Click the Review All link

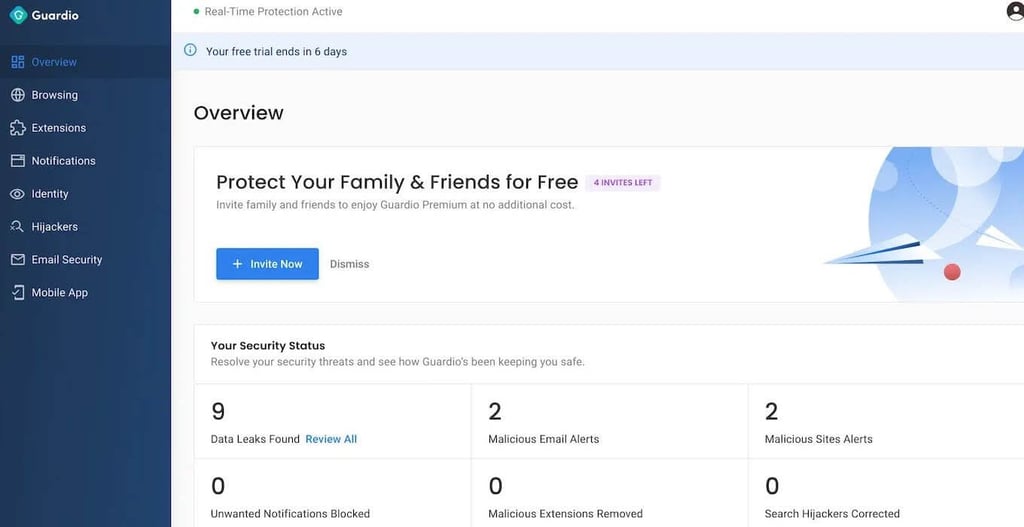pyautogui.click(x=331, y=439)
